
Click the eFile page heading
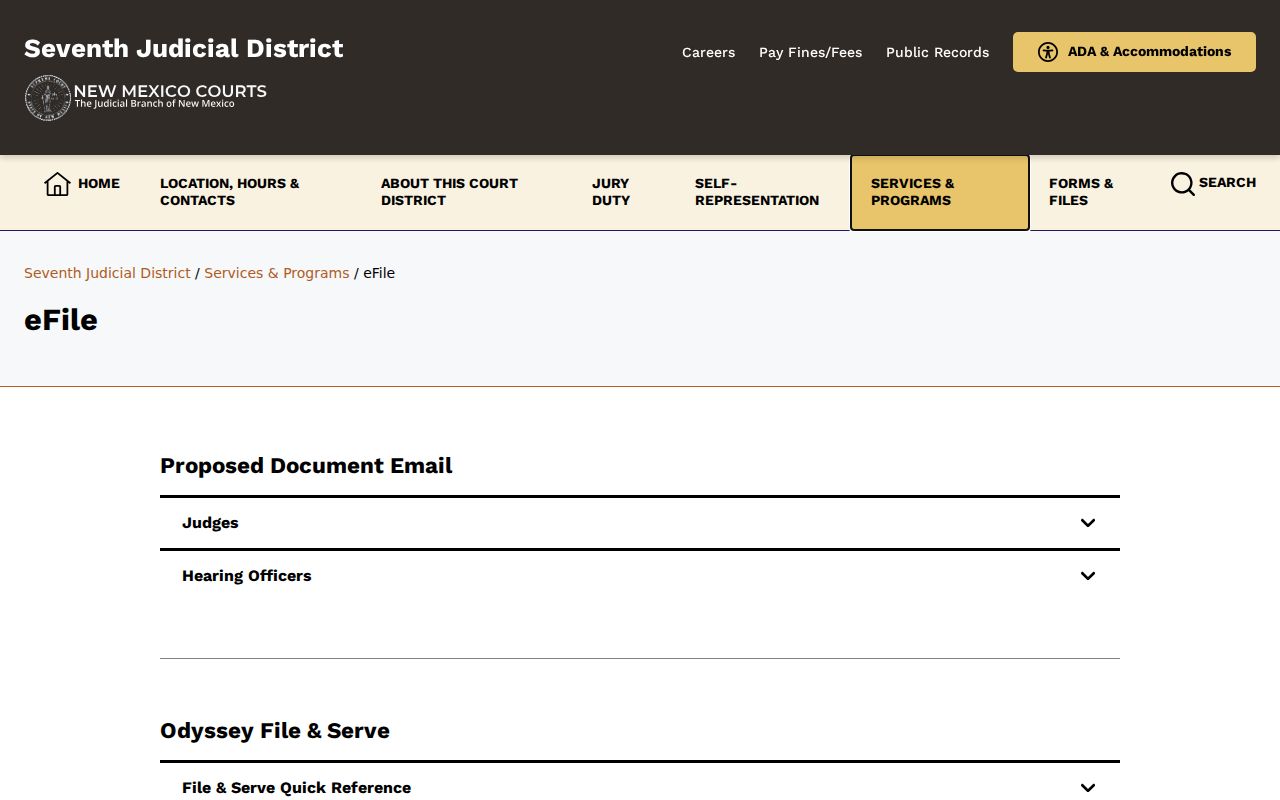[61, 320]
